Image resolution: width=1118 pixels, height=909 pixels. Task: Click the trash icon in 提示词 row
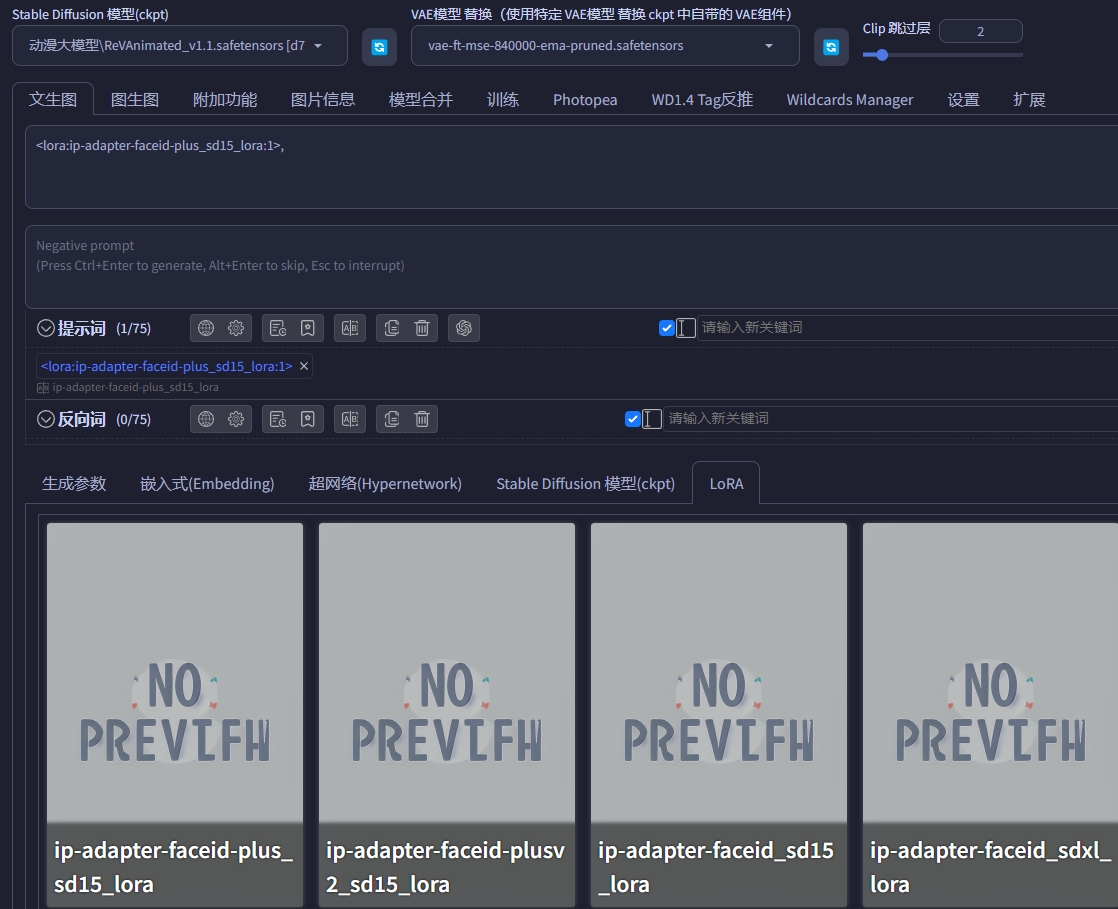422,328
